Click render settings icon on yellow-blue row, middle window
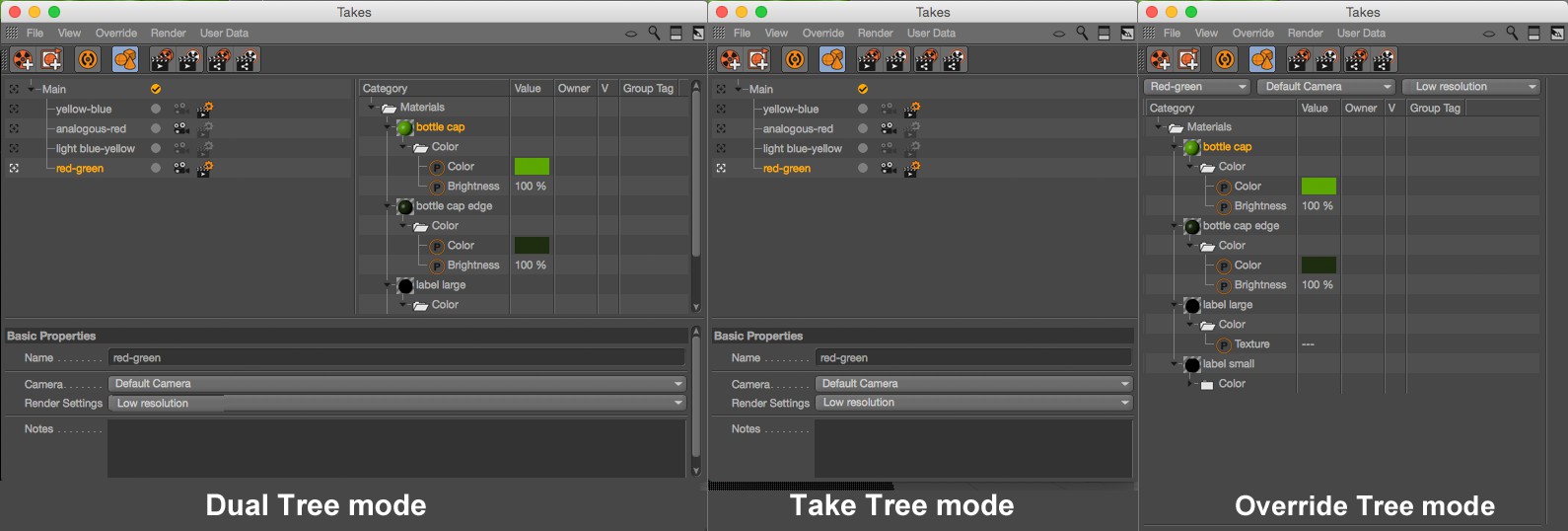Viewport: 1568px width, 531px height. (912, 109)
